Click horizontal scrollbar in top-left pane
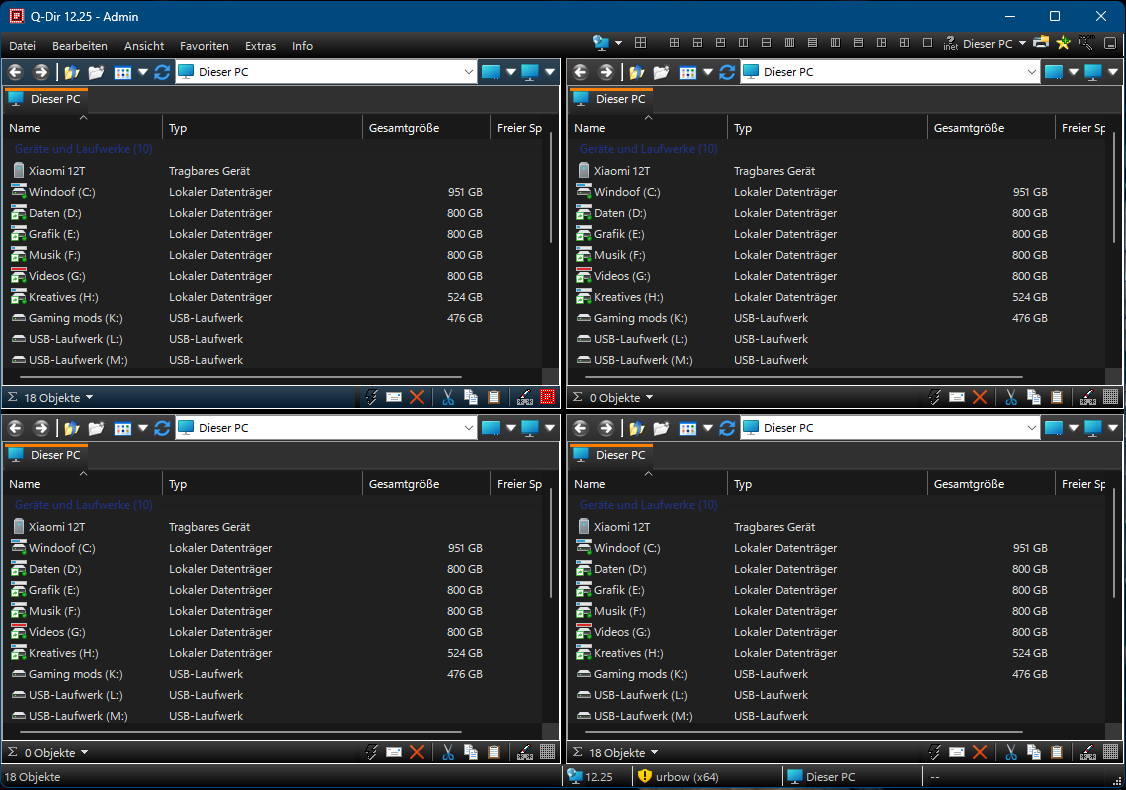 (x=241, y=376)
